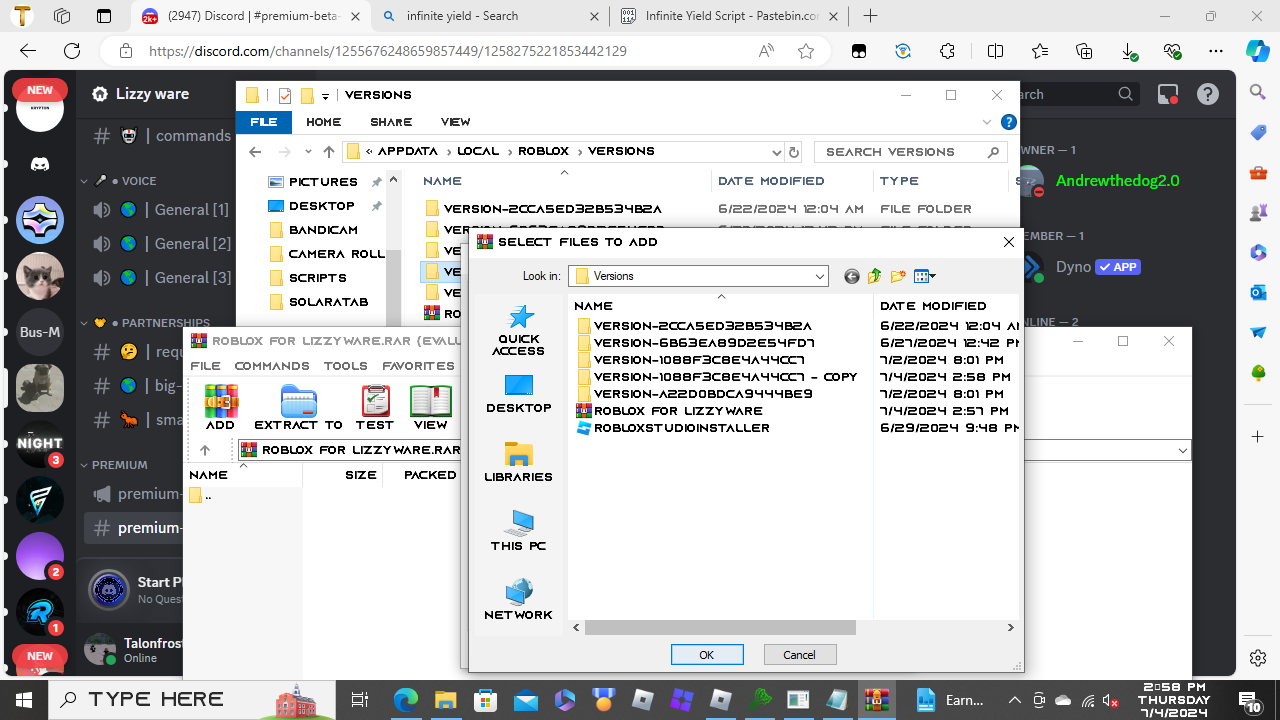This screenshot has width=1280, height=720.
Task: Click the Add button in WinRAR toolbar
Action: coord(220,407)
